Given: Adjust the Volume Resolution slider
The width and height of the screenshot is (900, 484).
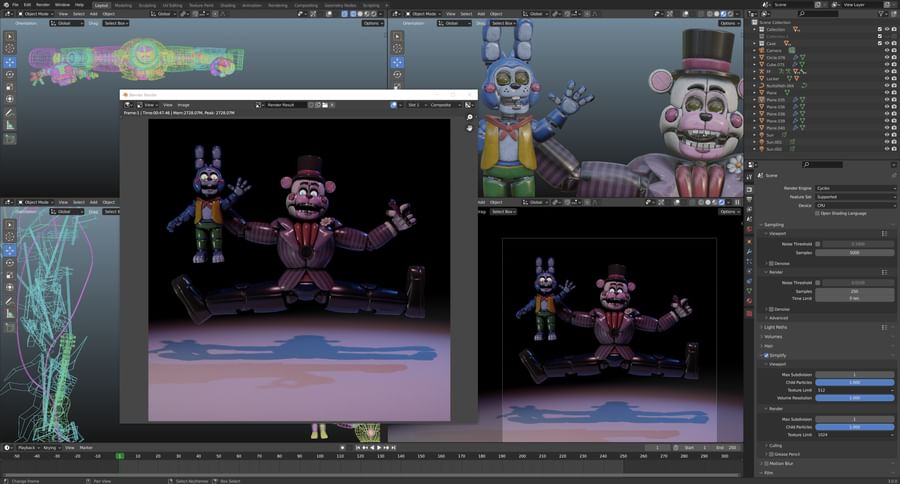Looking at the screenshot, I should point(855,398).
